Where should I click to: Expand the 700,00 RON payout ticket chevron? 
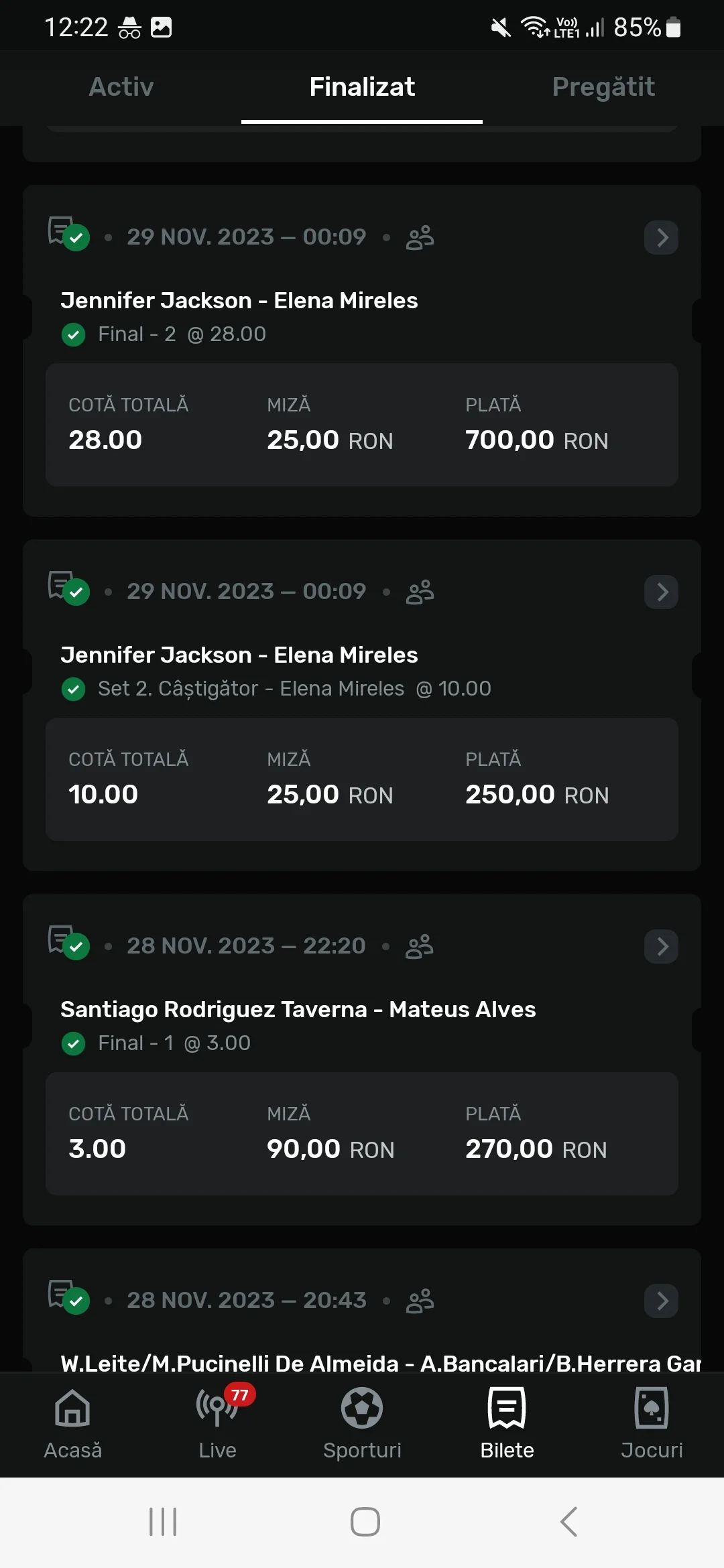pyautogui.click(x=662, y=237)
